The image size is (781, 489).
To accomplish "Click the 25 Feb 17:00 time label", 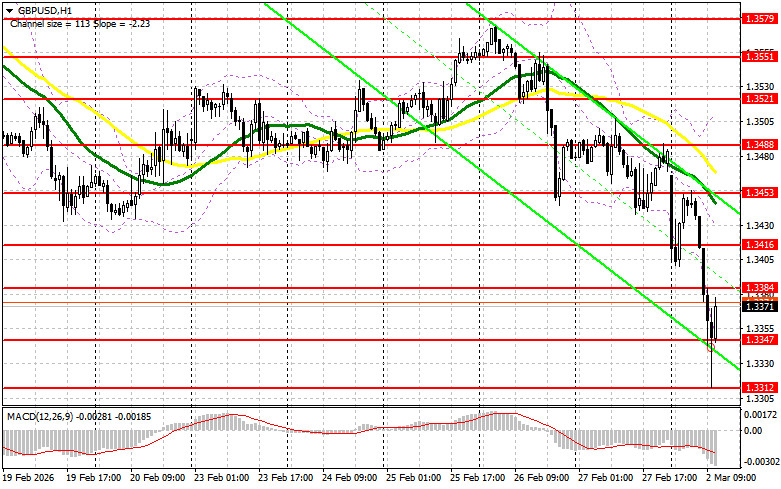I will pos(478,478).
